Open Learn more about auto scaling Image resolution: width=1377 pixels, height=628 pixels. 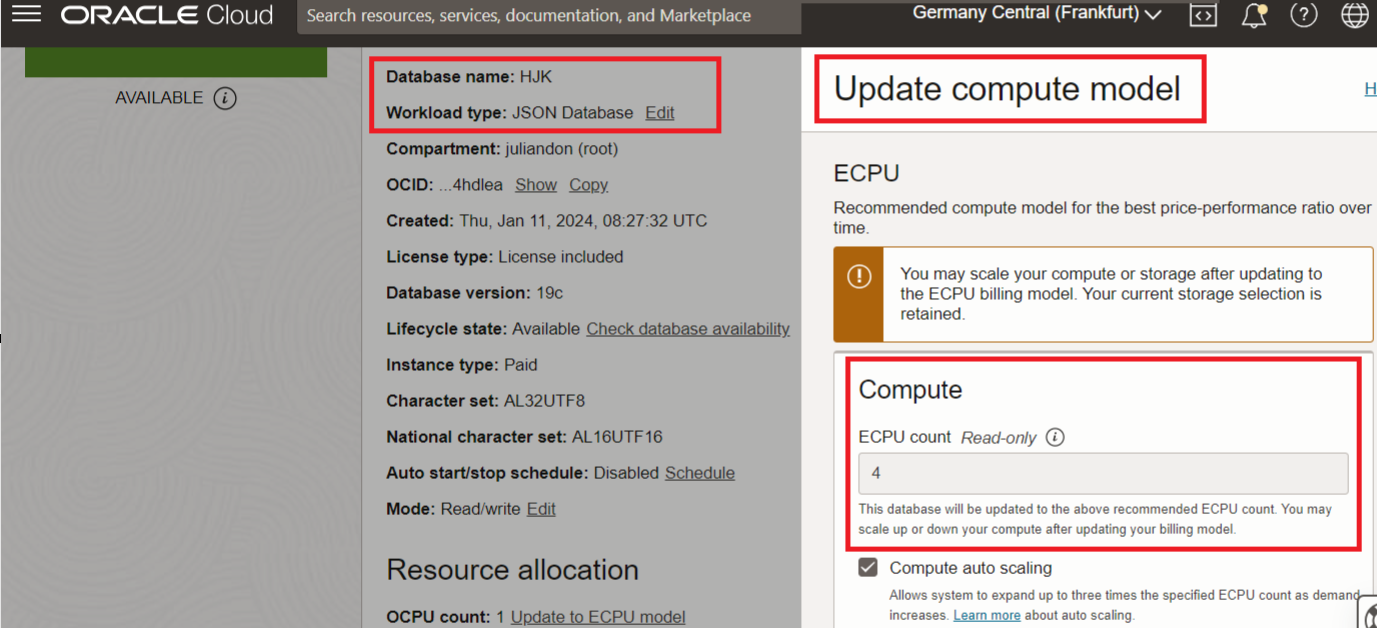(x=987, y=615)
